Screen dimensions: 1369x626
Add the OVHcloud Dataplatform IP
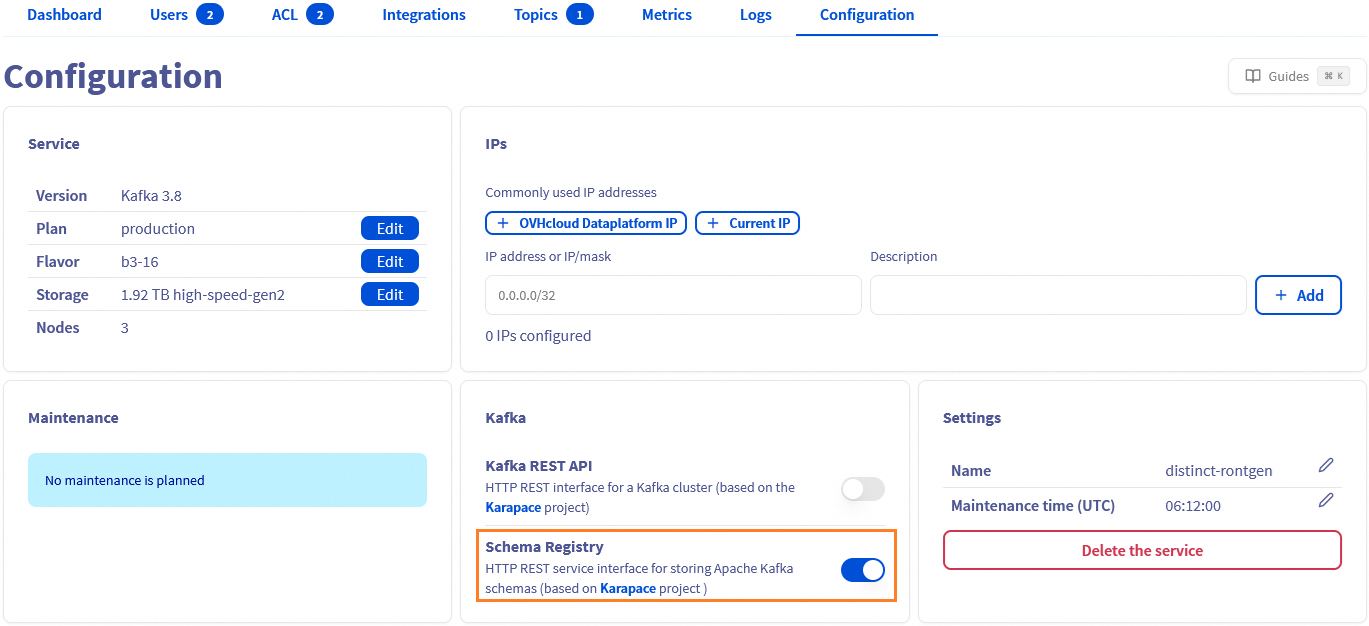click(x=585, y=222)
